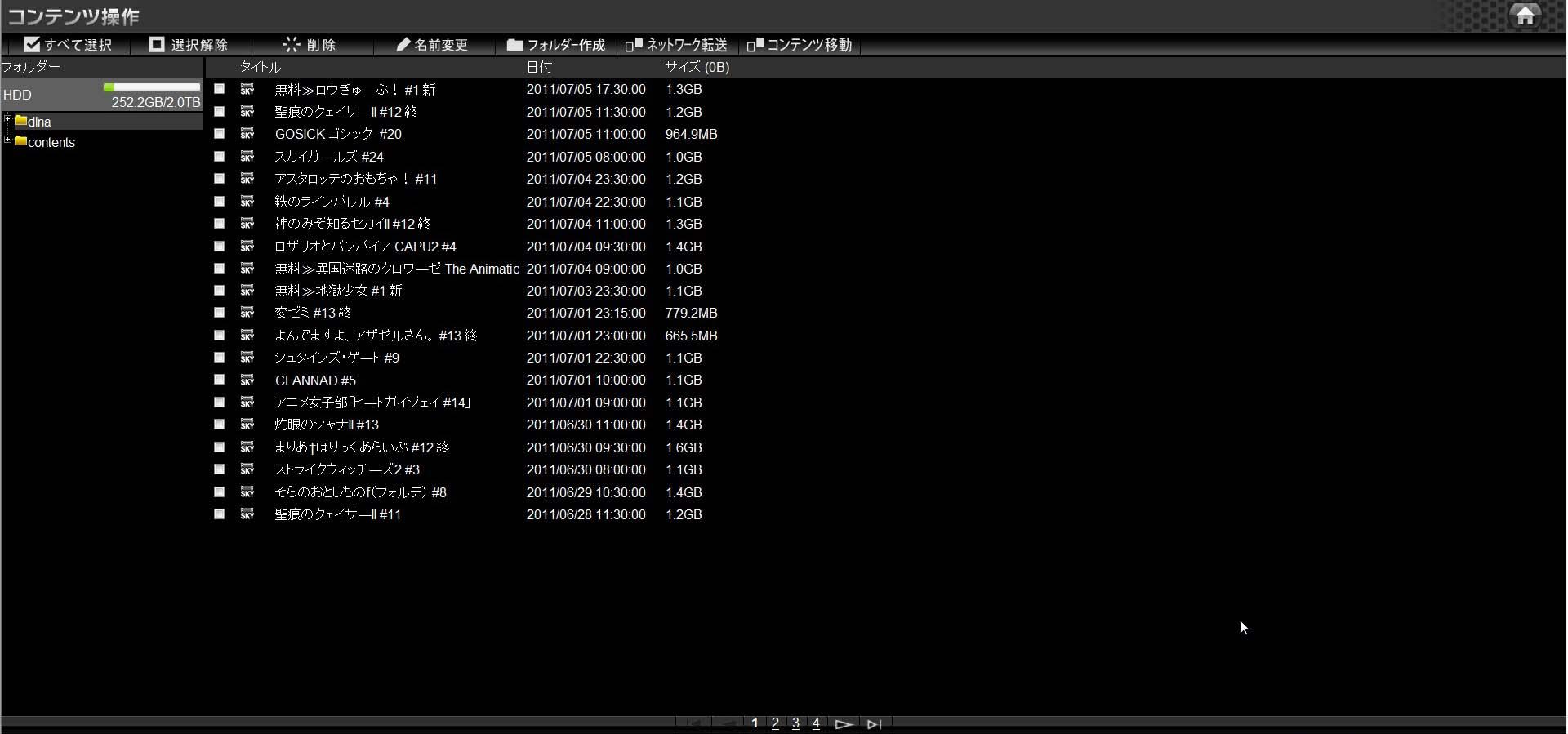Click the 252.2GB/2.0TB capacity text
The width and height of the screenshot is (1568, 734).
click(156, 102)
